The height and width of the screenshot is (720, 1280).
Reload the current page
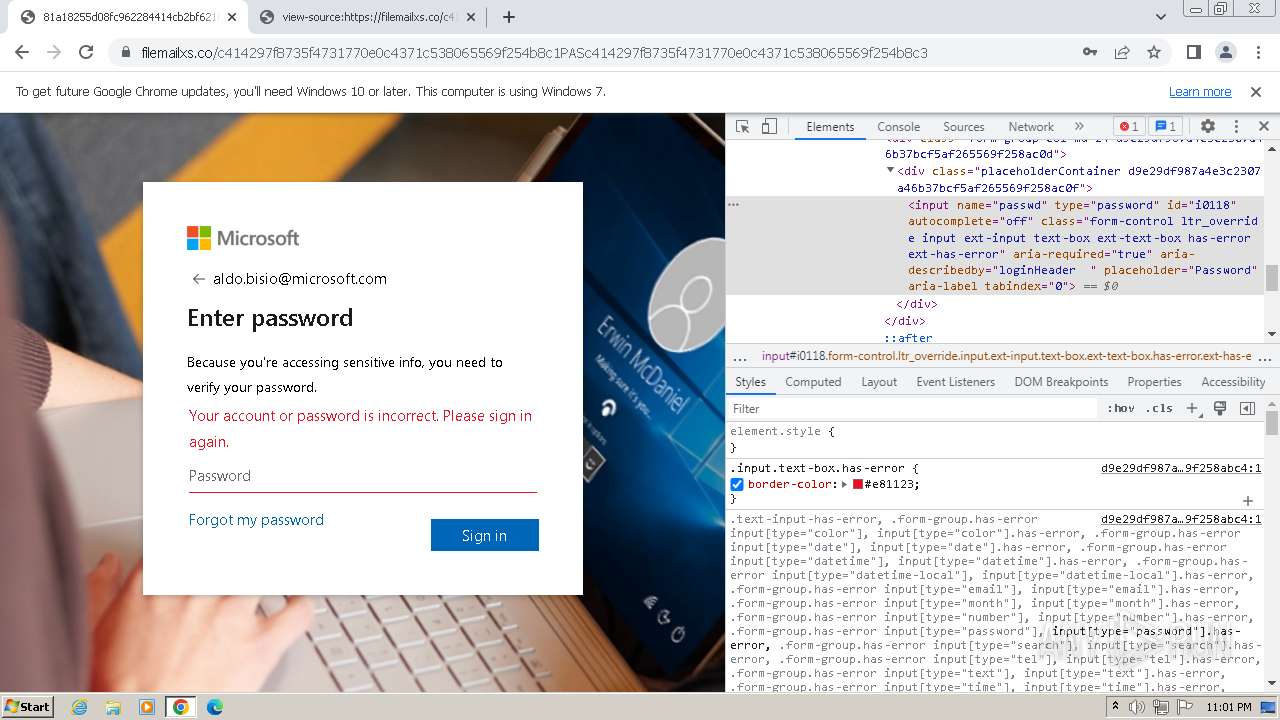(x=86, y=52)
